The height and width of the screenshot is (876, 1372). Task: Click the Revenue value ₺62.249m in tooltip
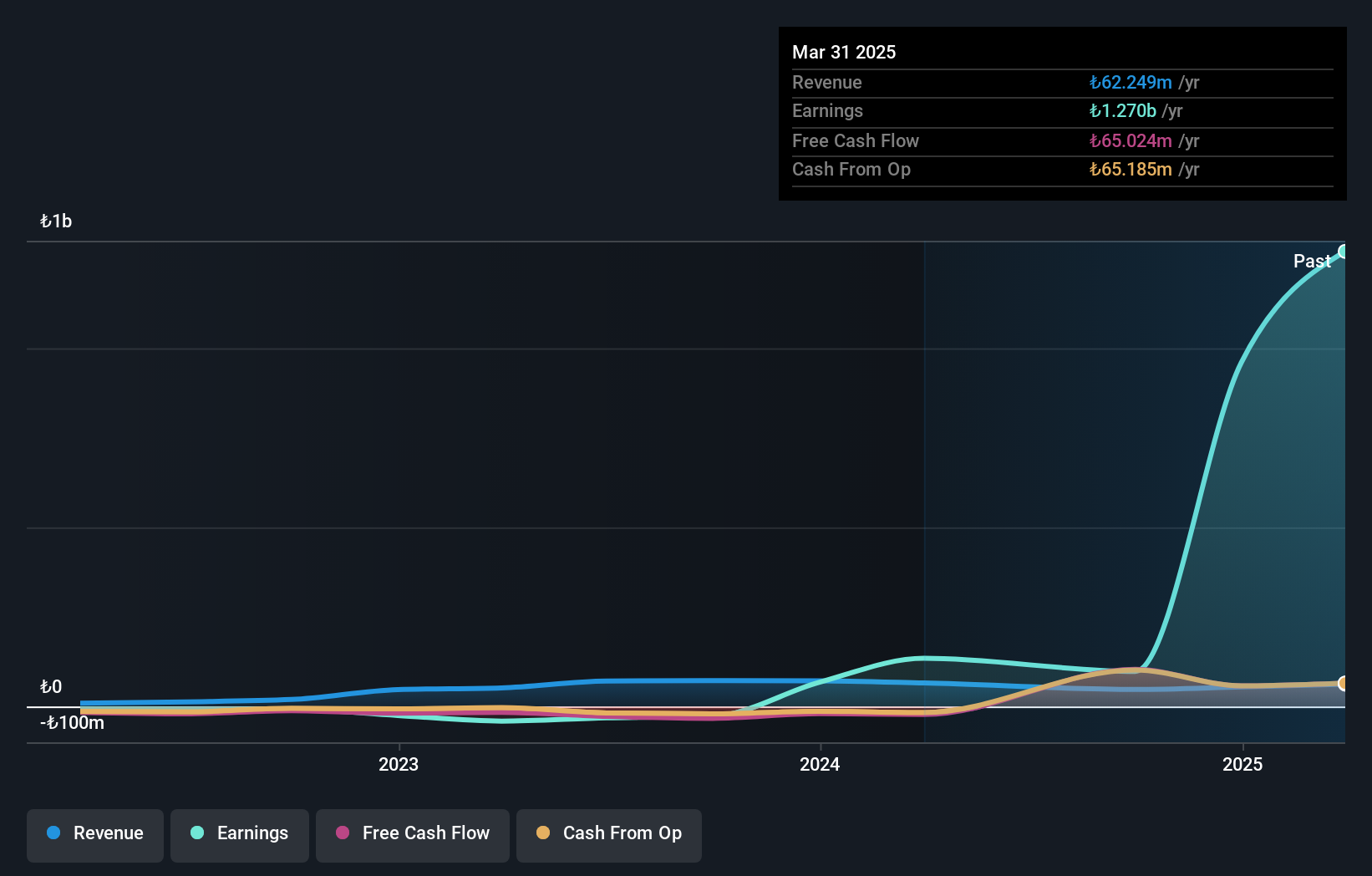tap(1131, 82)
